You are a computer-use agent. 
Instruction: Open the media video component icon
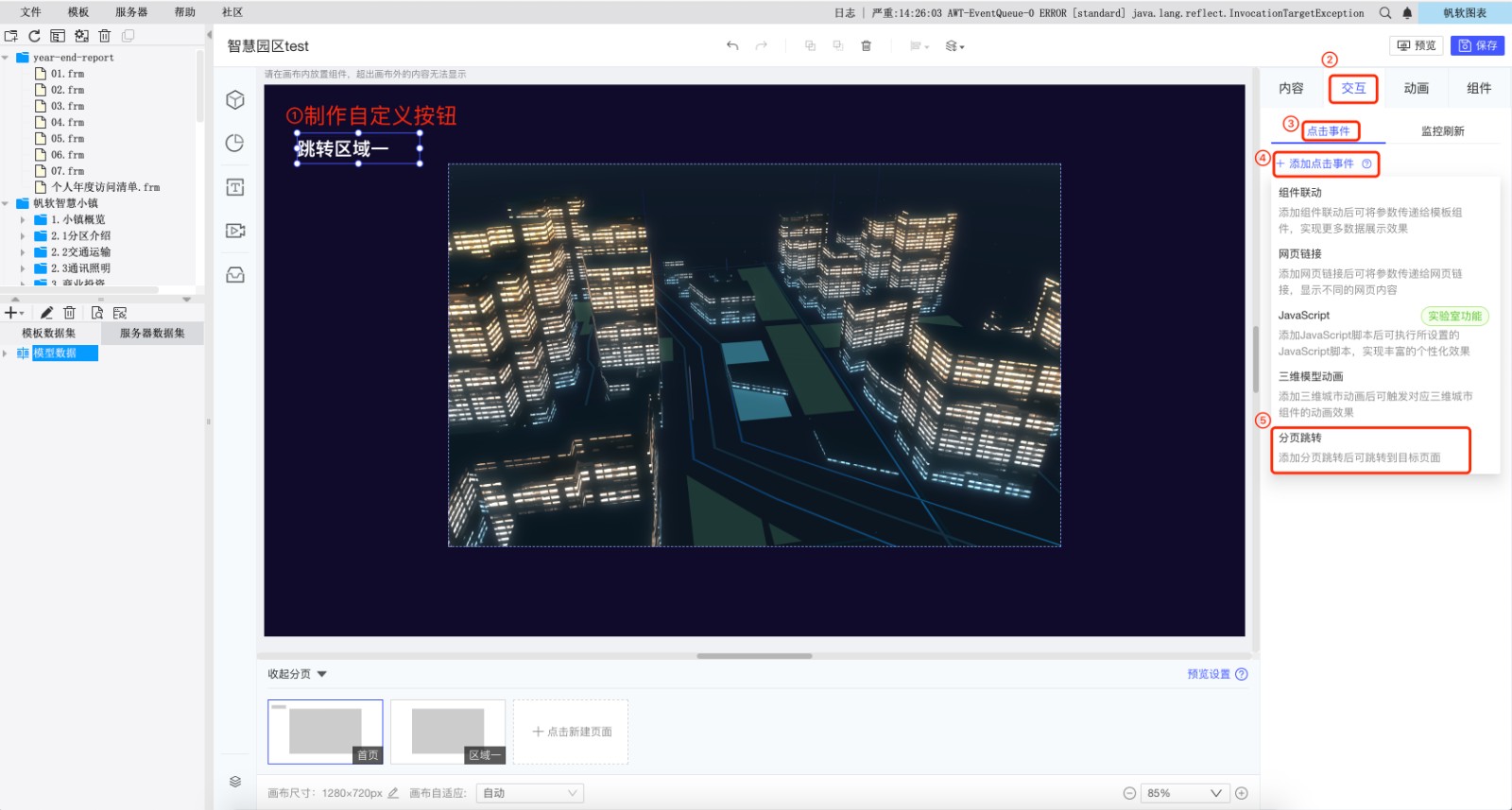coord(235,231)
